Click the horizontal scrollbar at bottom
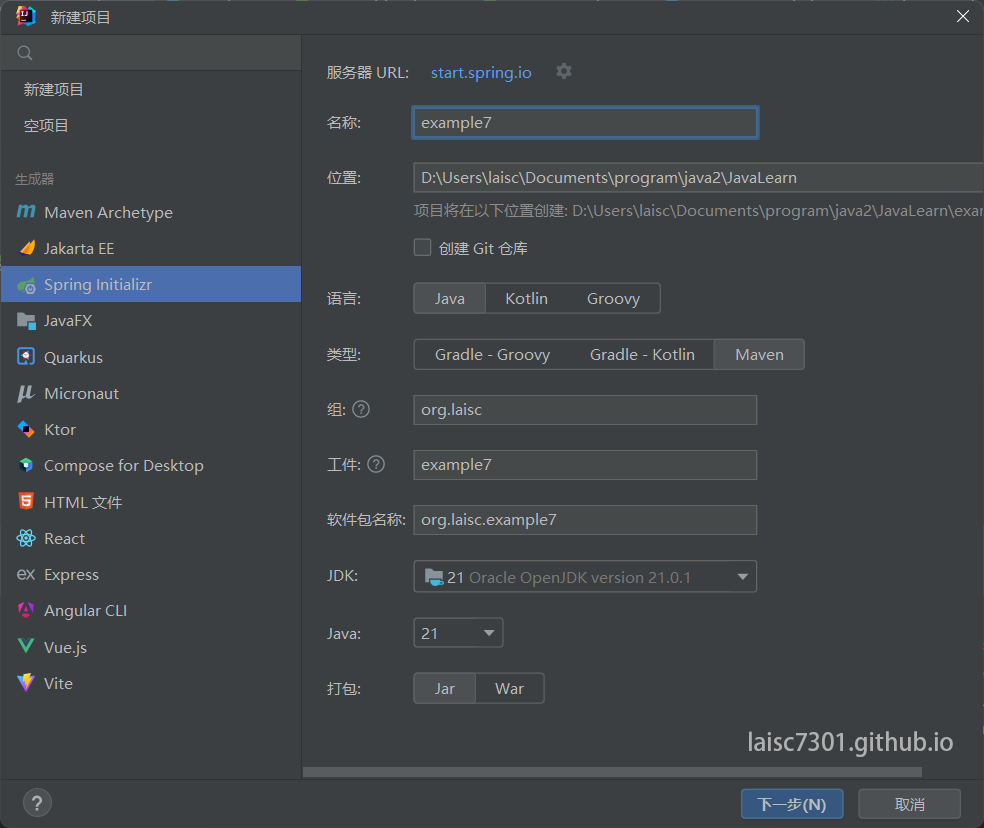984x828 pixels. click(x=612, y=772)
